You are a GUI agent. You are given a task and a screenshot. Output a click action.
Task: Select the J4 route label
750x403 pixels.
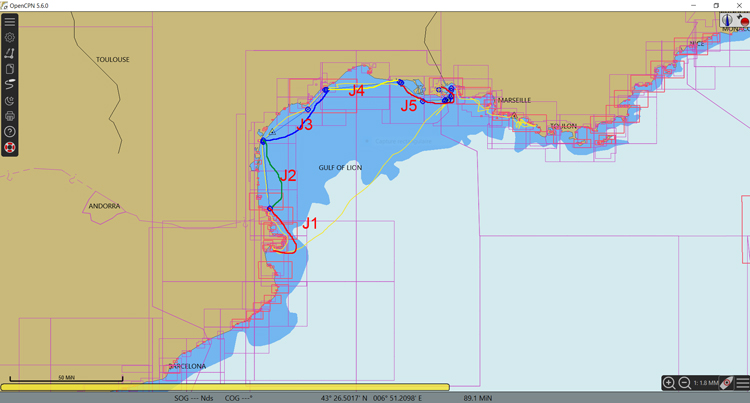pyautogui.click(x=356, y=90)
